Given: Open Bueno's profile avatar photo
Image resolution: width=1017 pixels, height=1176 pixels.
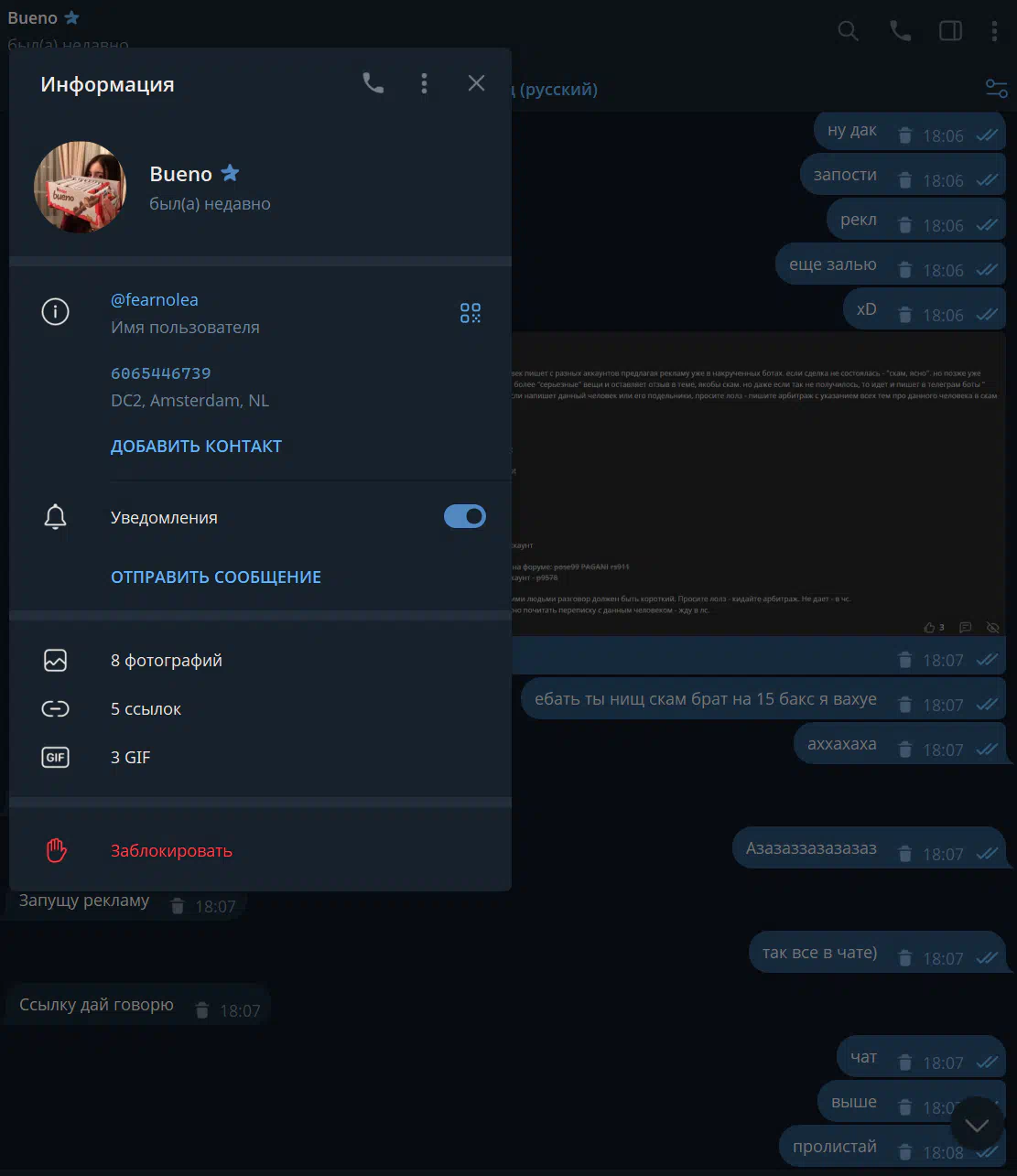Looking at the screenshot, I should click(81, 187).
